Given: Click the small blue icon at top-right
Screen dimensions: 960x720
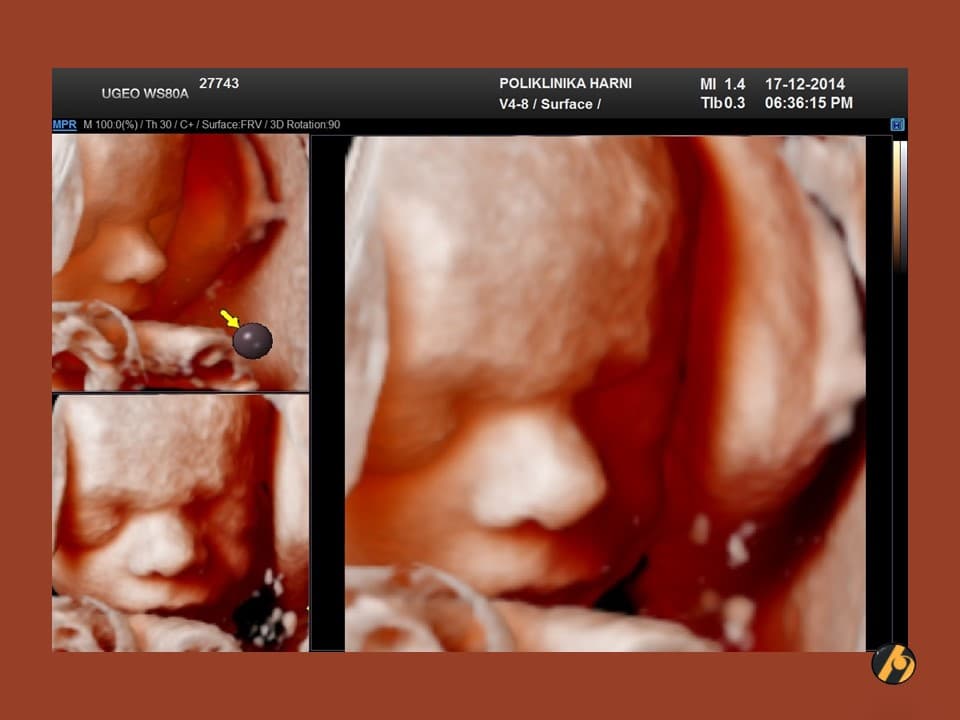Looking at the screenshot, I should [x=897, y=125].
